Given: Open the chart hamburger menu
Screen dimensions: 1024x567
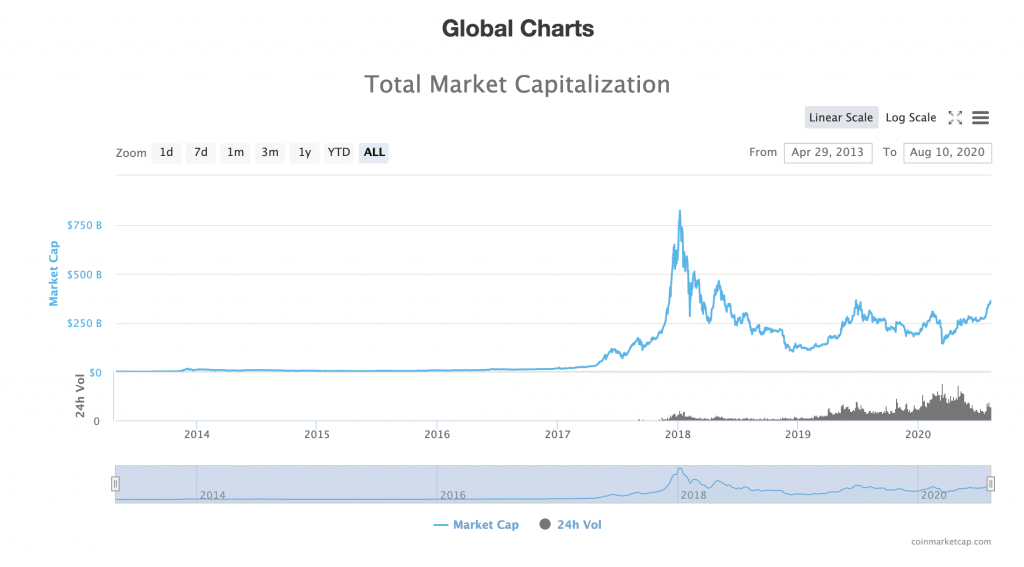Looking at the screenshot, I should (980, 118).
